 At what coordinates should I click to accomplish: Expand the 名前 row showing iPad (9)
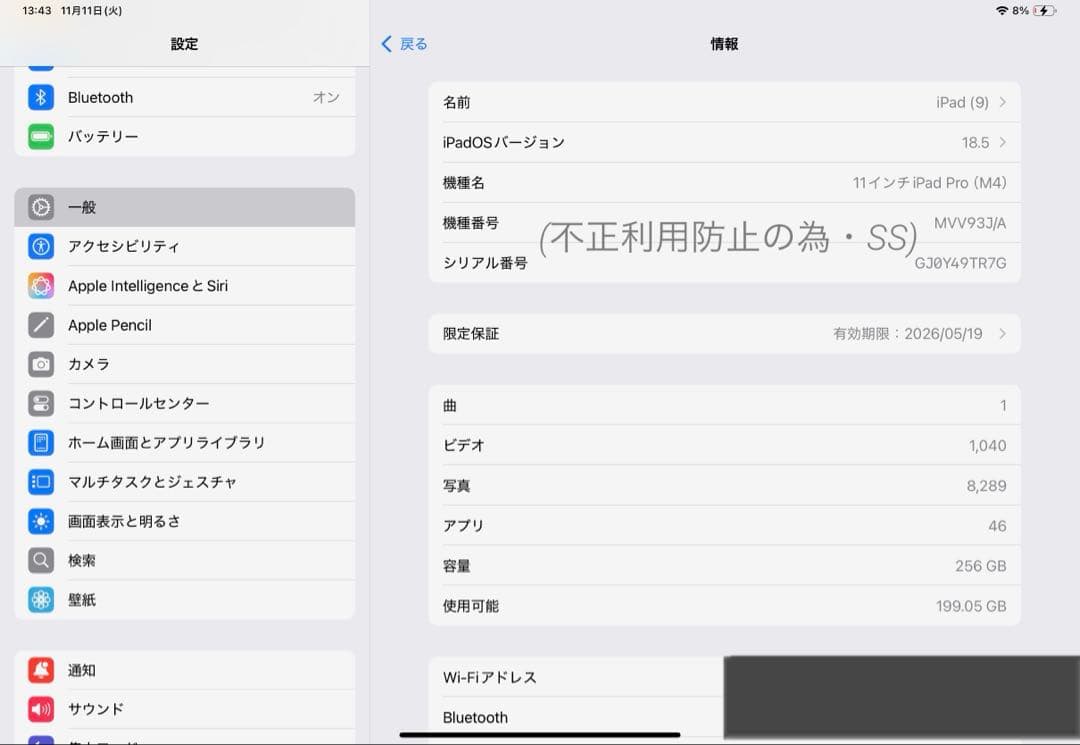(725, 102)
